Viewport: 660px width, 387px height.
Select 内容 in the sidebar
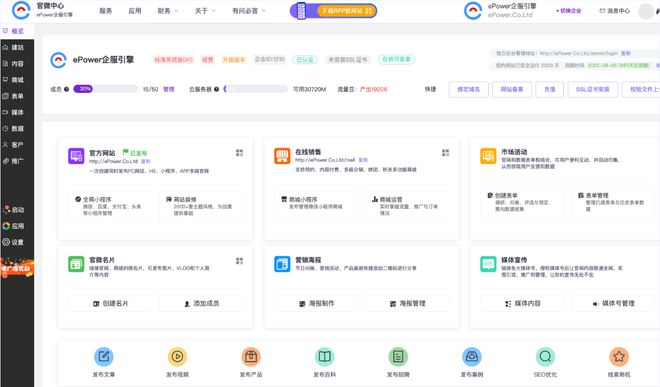[x=17, y=64]
